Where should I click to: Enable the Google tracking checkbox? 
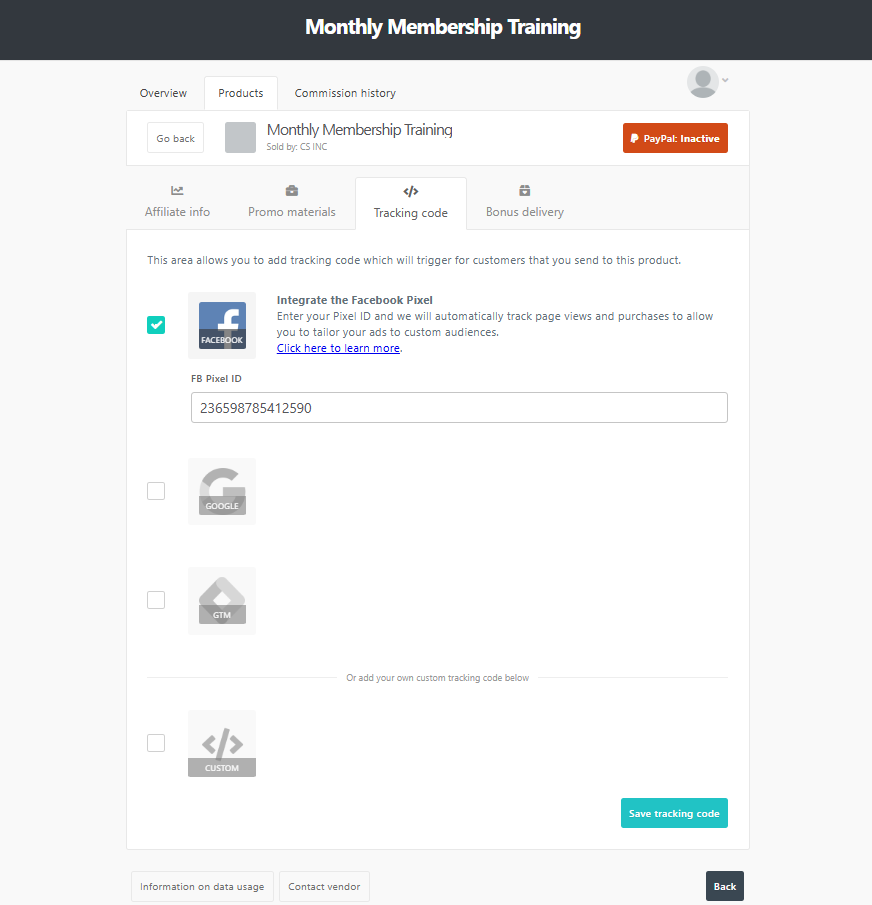(156, 491)
